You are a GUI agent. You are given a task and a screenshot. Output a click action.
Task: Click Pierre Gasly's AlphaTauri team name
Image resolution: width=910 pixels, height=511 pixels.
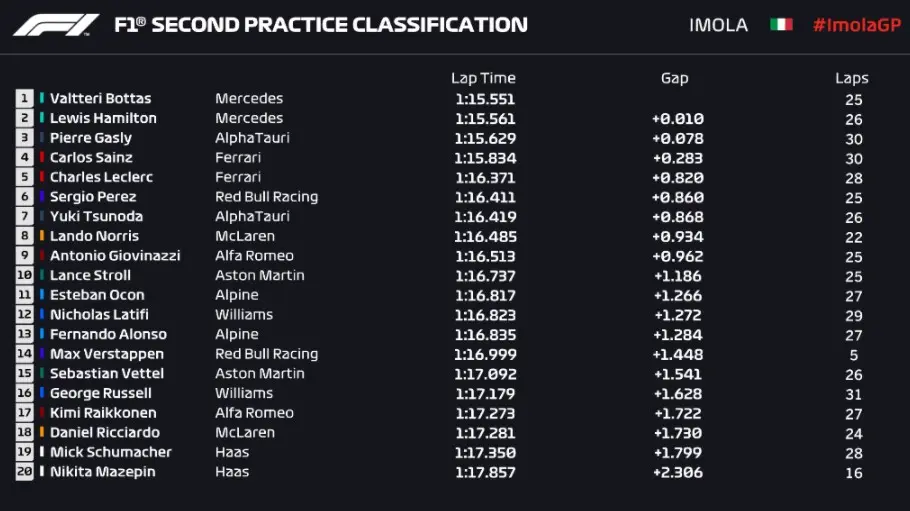coord(252,138)
